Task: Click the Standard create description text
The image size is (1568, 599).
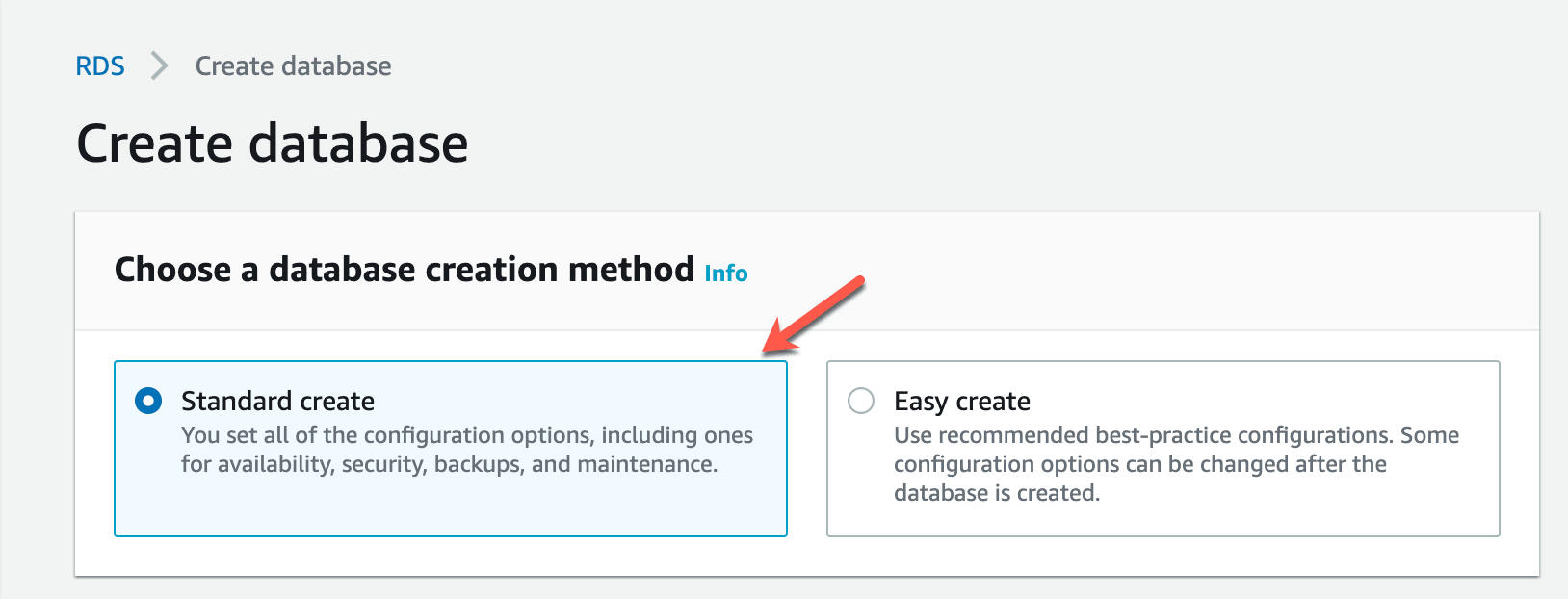Action: tap(467, 435)
